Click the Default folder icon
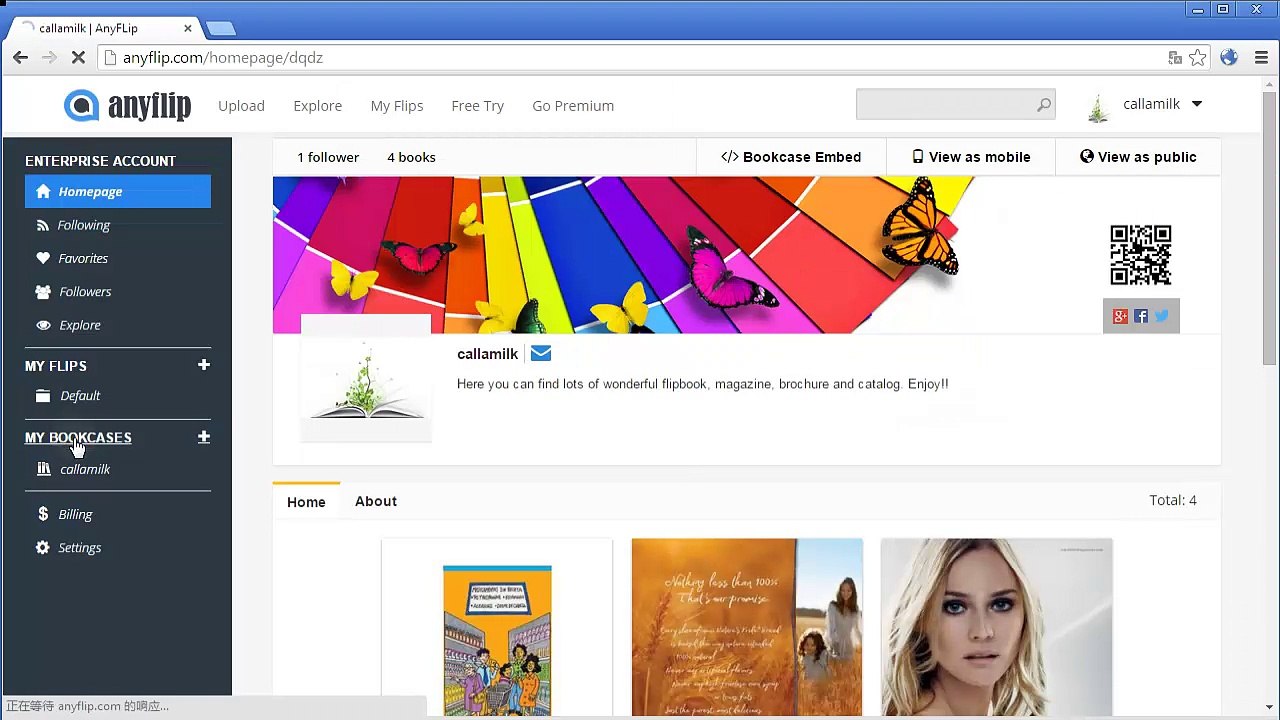 (42, 395)
